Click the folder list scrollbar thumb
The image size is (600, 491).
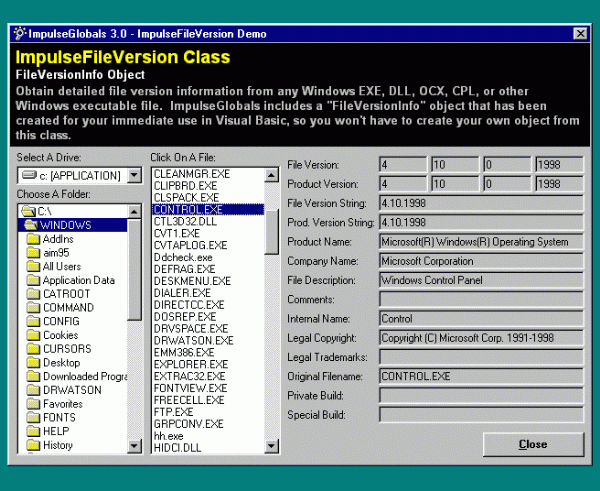(134, 269)
